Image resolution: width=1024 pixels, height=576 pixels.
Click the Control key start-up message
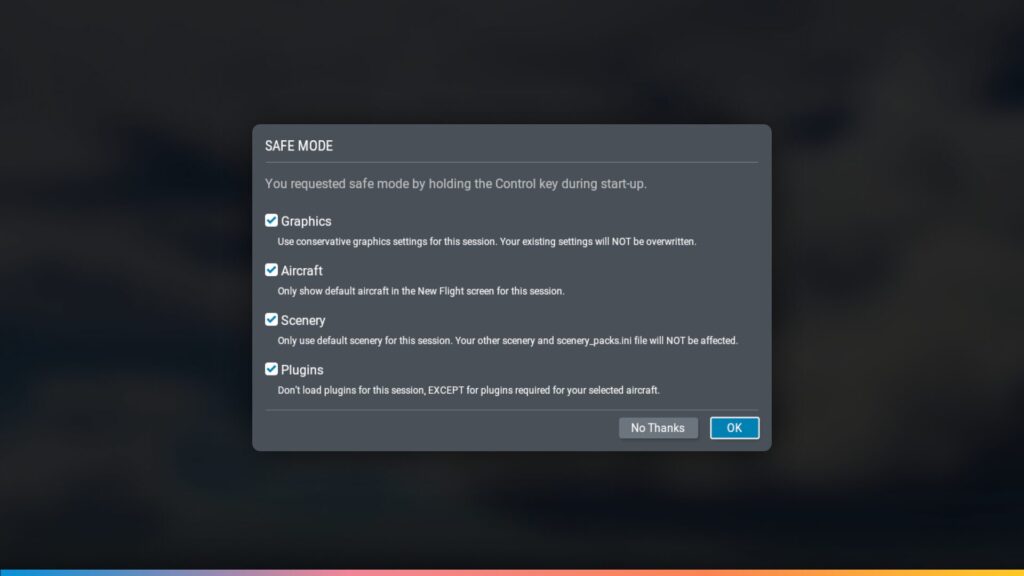point(455,184)
